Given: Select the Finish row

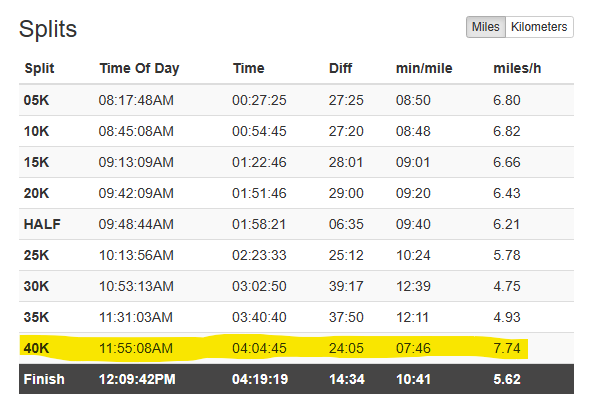Looking at the screenshot, I should click(x=296, y=379).
